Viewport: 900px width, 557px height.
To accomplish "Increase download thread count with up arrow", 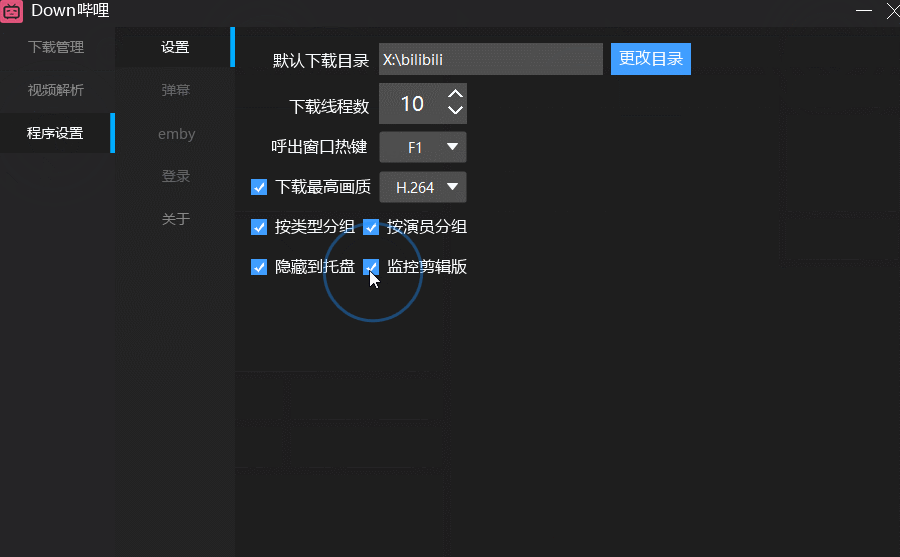I will (x=455, y=94).
